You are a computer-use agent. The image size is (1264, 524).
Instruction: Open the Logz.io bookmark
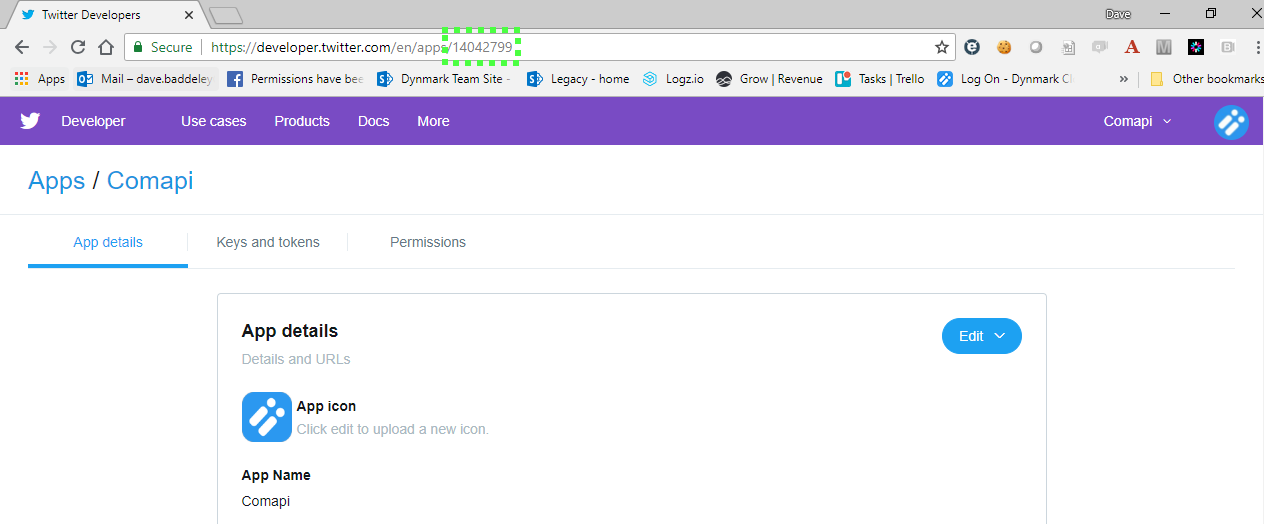673,79
